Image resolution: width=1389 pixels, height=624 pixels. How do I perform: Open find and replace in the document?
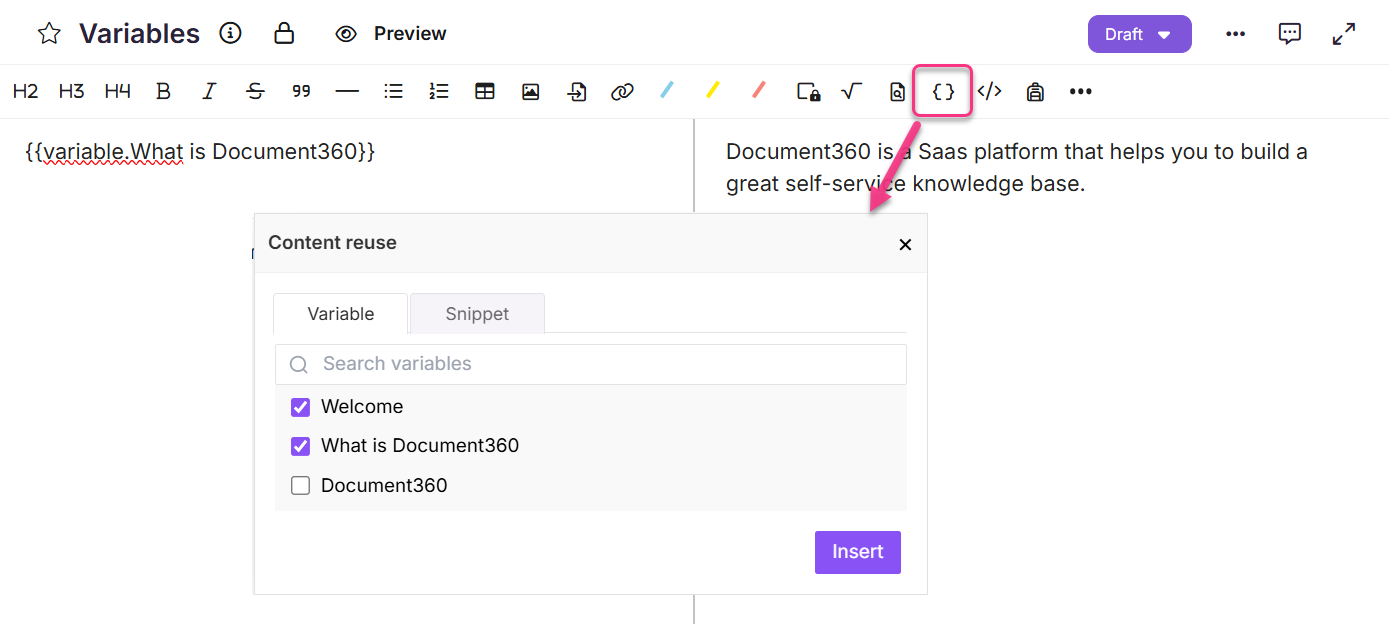(896, 91)
